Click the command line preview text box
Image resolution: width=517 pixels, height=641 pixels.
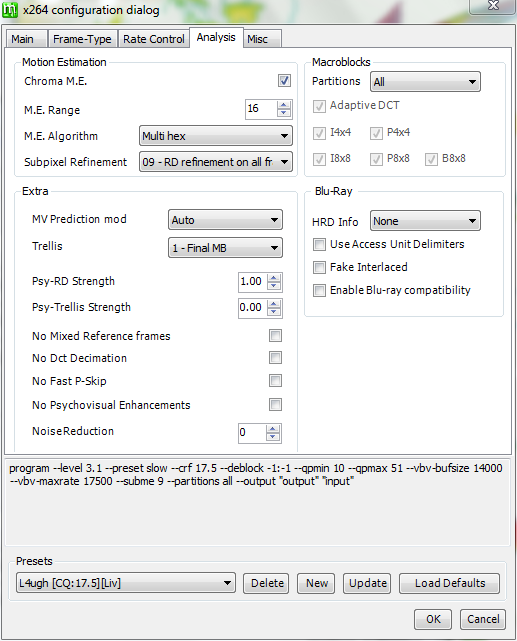[x=257, y=502]
